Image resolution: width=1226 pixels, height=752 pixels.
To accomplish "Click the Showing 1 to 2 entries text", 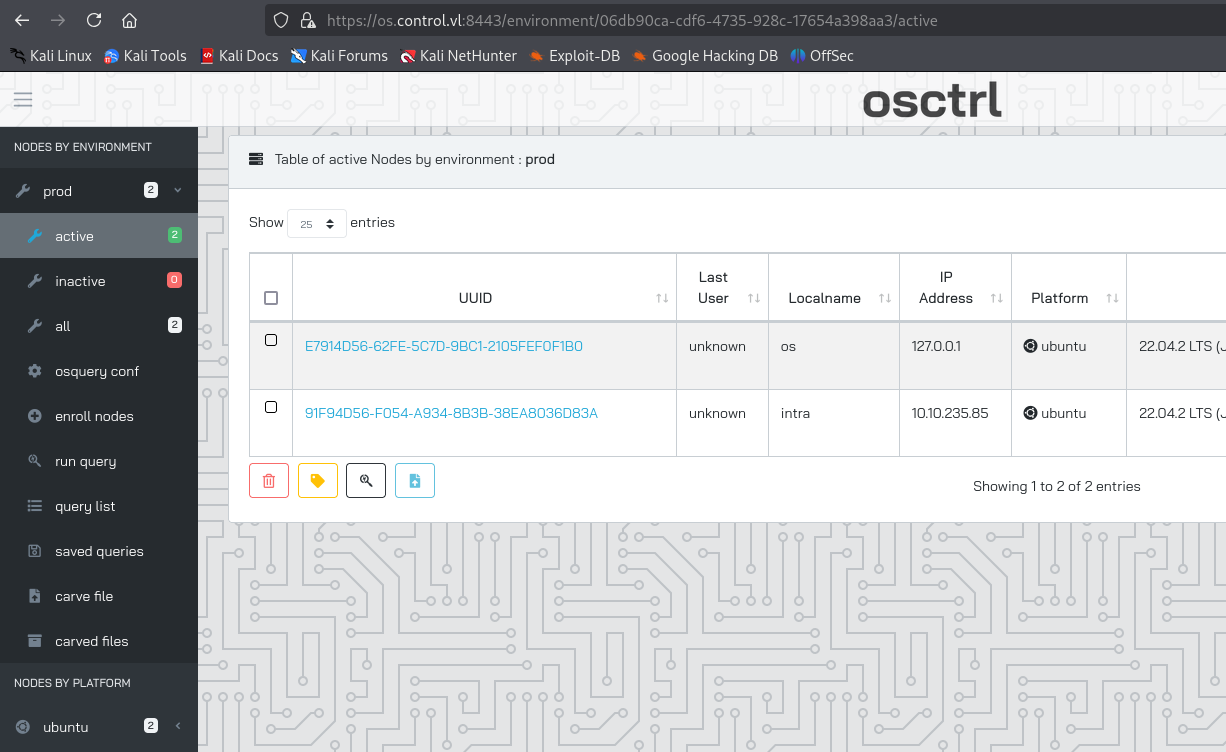I will pyautogui.click(x=1057, y=486).
